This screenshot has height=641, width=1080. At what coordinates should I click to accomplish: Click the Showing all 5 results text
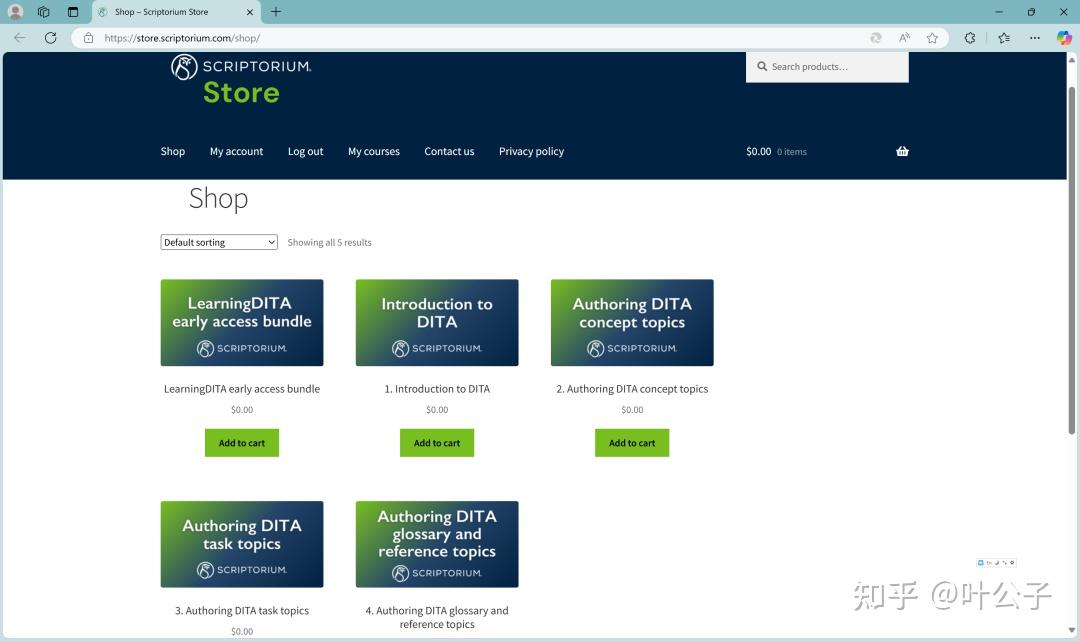(329, 242)
